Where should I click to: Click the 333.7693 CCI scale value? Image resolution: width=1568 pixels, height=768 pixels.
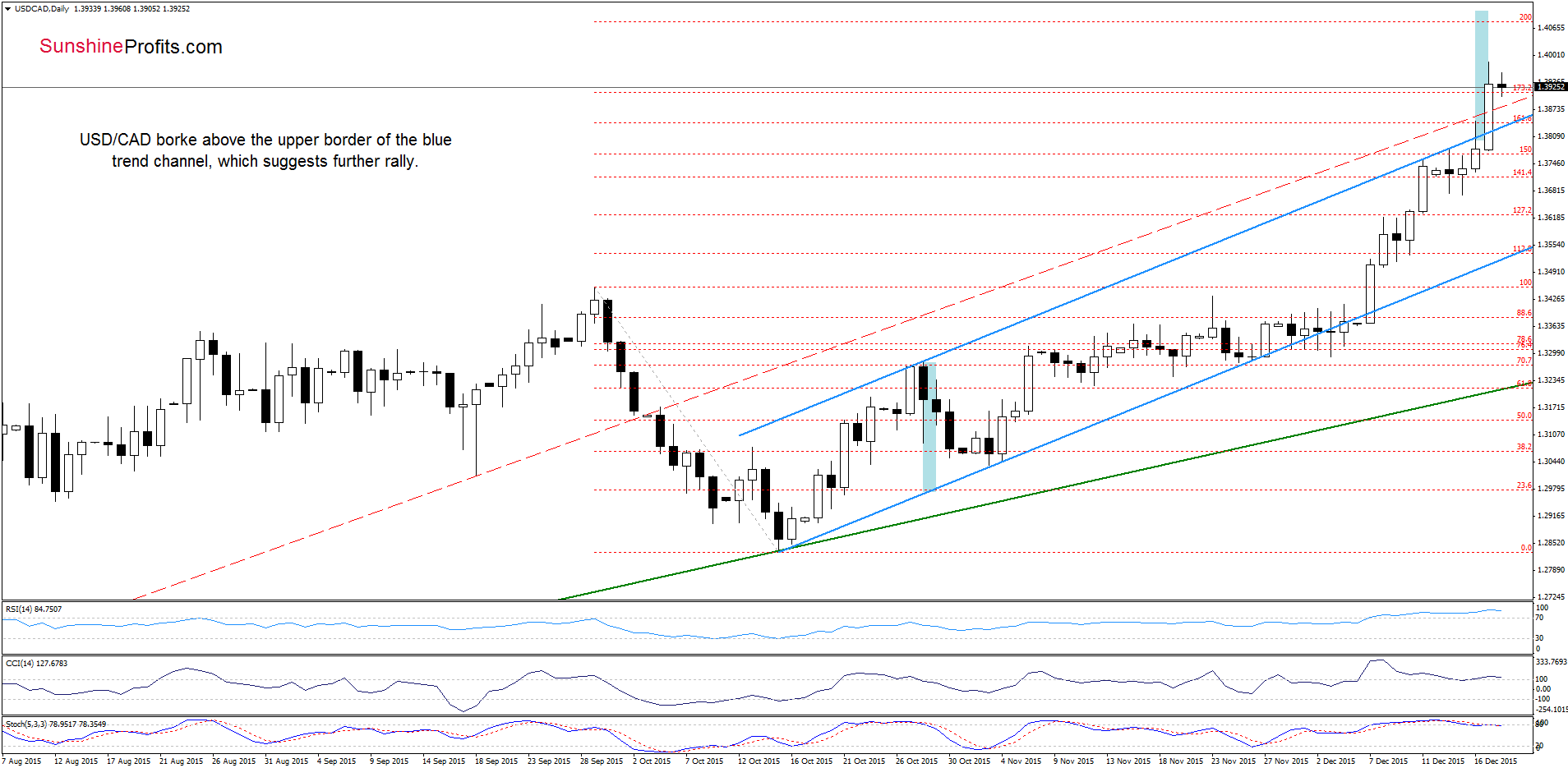pyautogui.click(x=1552, y=662)
